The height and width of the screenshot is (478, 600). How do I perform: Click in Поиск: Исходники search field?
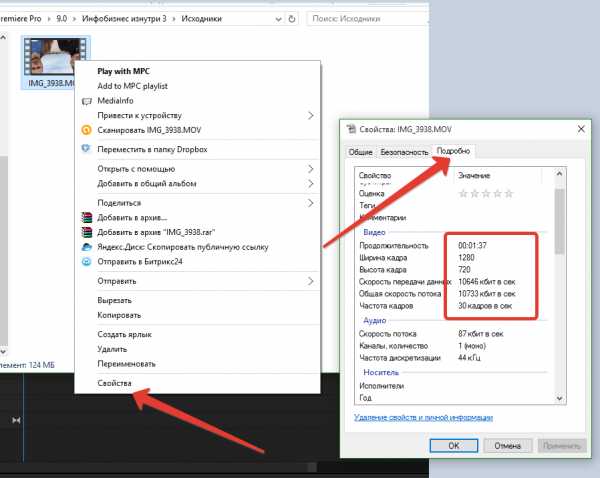click(367, 19)
